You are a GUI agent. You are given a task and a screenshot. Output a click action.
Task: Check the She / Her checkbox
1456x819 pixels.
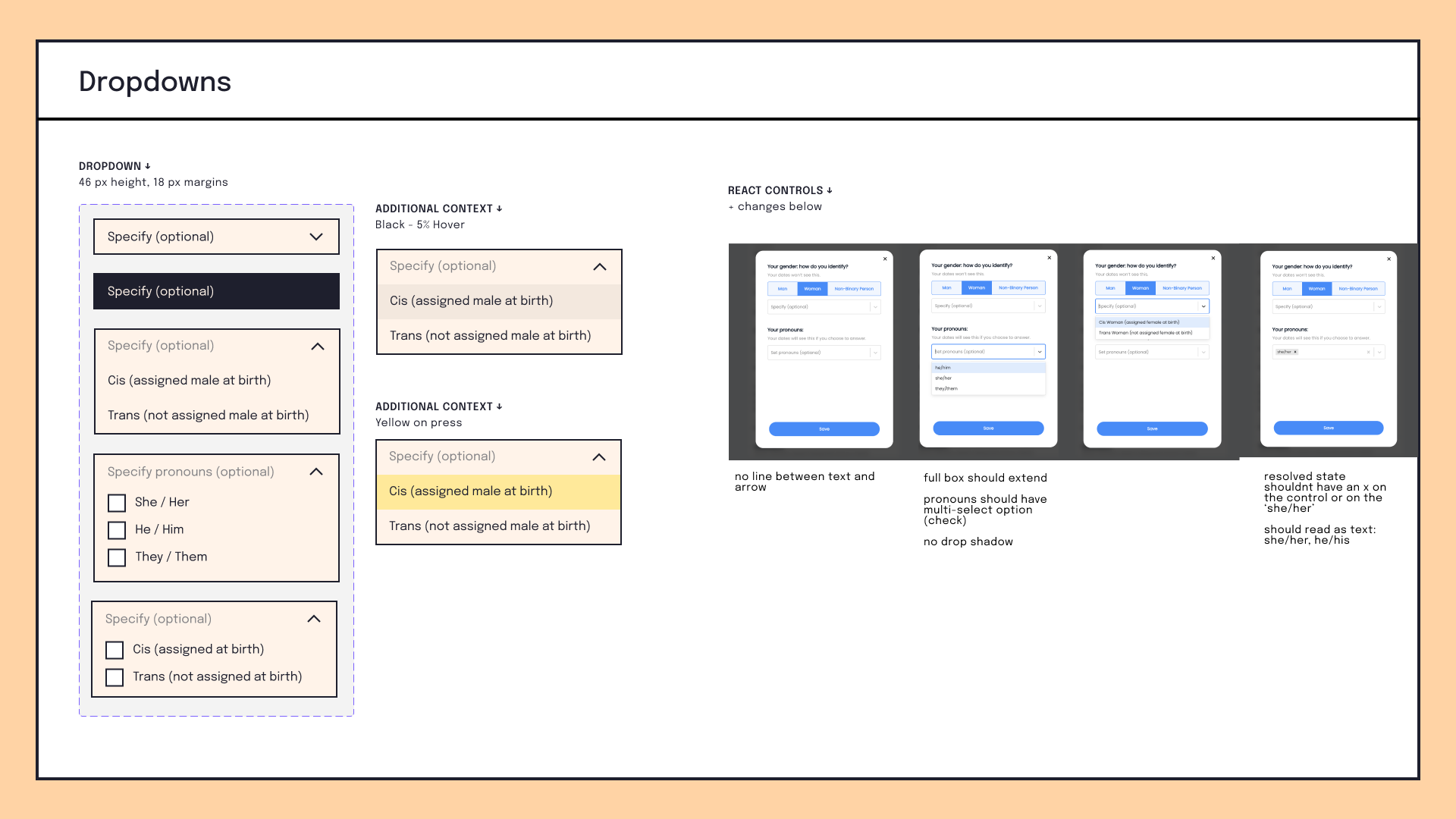coord(117,503)
